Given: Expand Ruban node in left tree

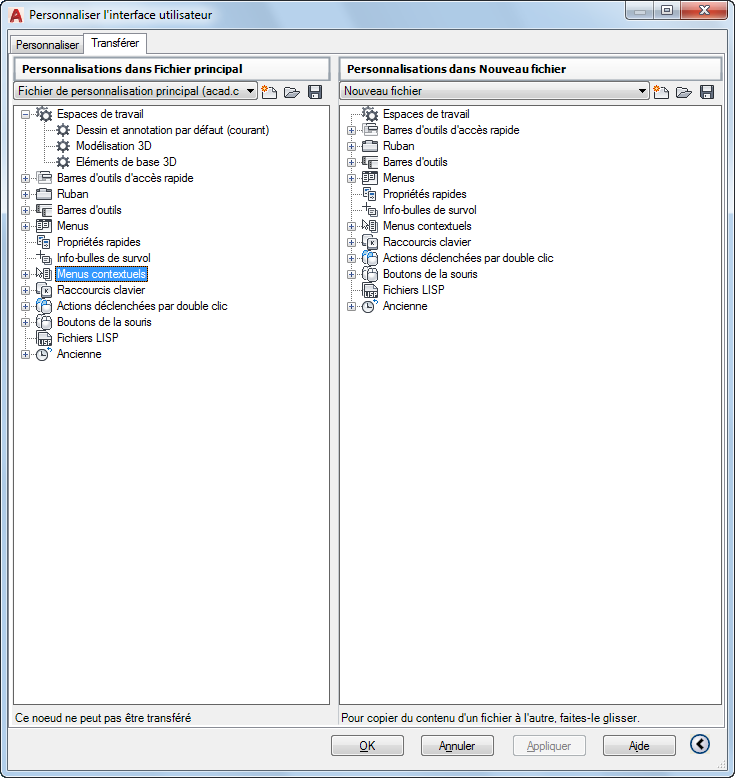Looking at the screenshot, I should (25, 194).
